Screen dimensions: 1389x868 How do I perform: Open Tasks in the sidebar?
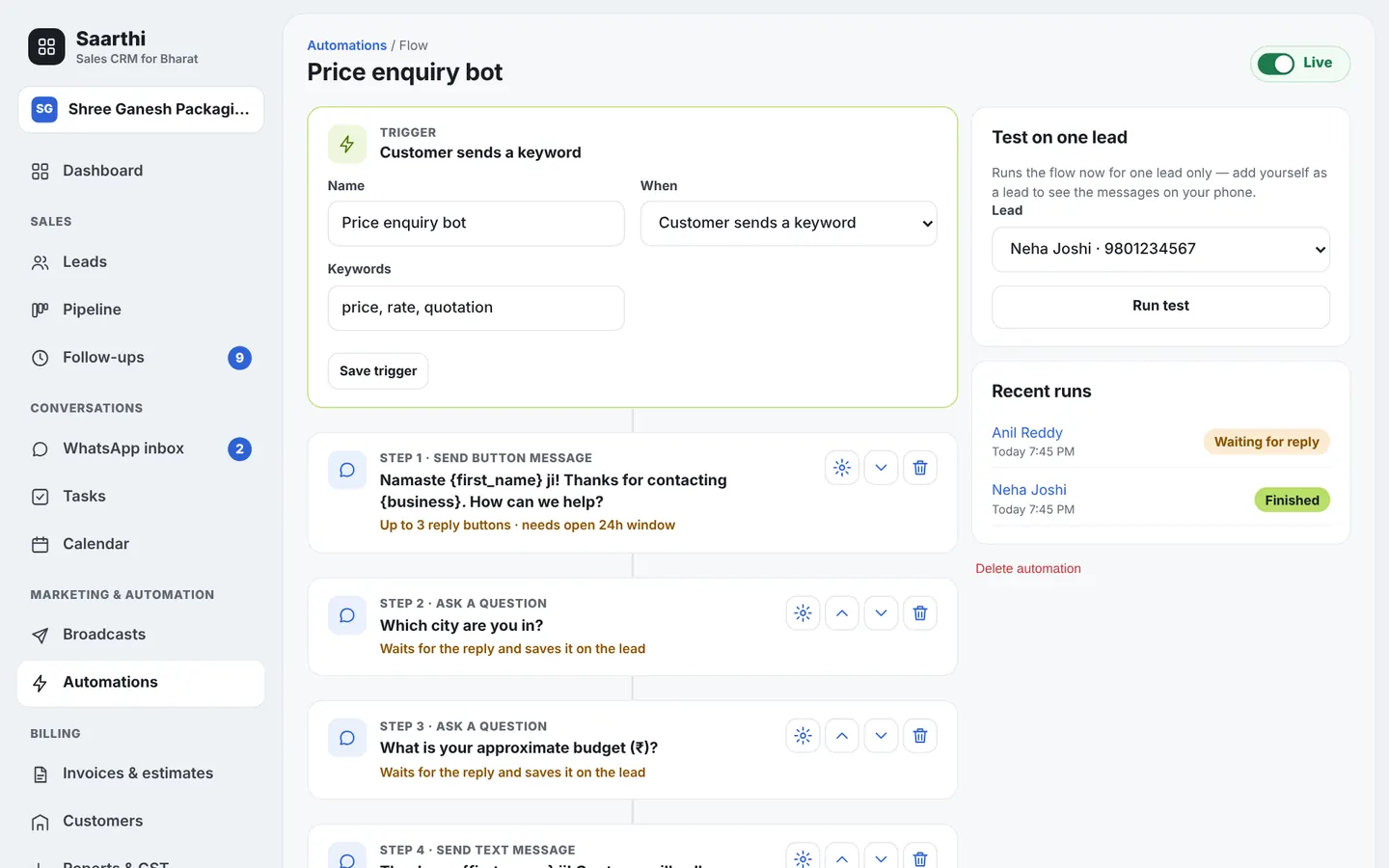141,497
